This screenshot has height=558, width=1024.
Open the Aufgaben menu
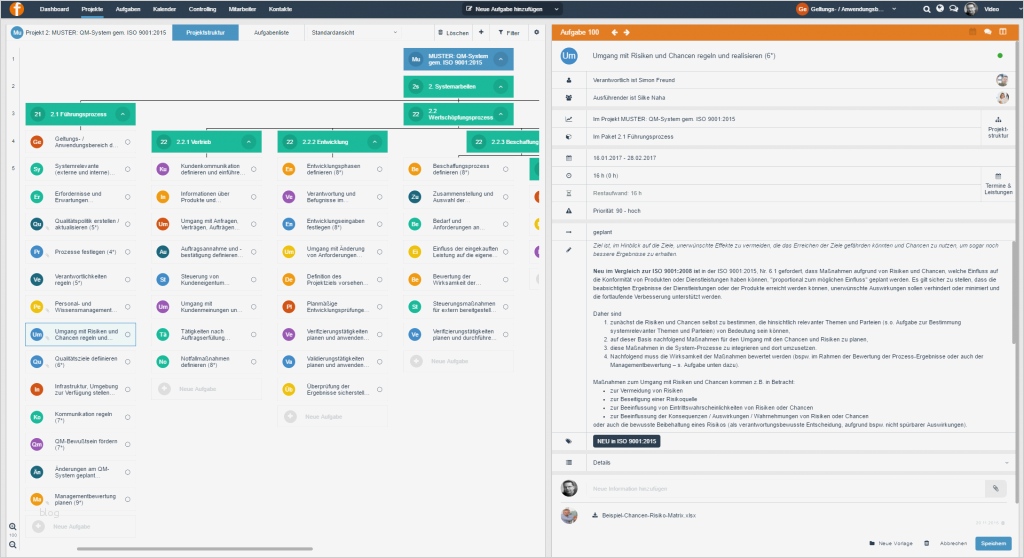tap(128, 9)
